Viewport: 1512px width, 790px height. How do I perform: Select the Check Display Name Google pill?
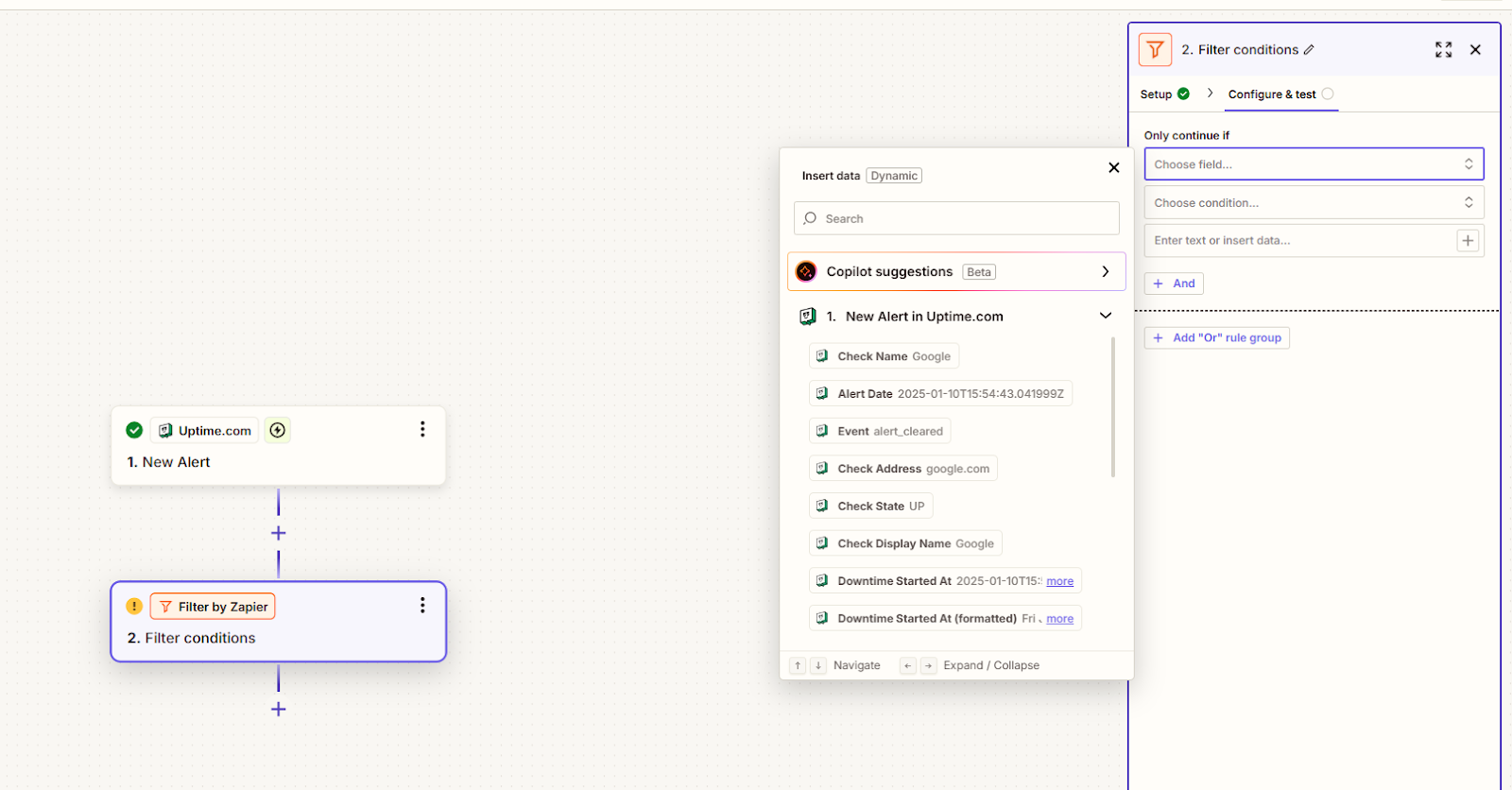[x=905, y=543]
